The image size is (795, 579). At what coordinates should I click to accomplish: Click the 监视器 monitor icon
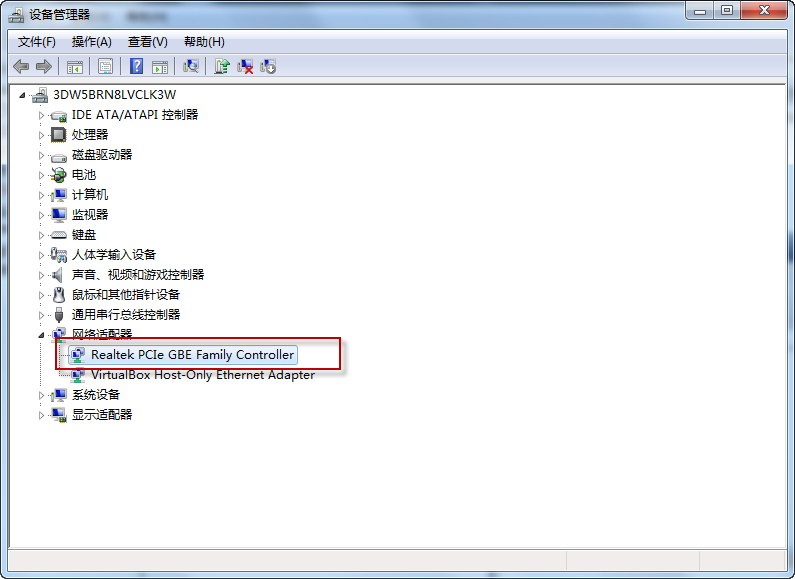[x=59, y=215]
